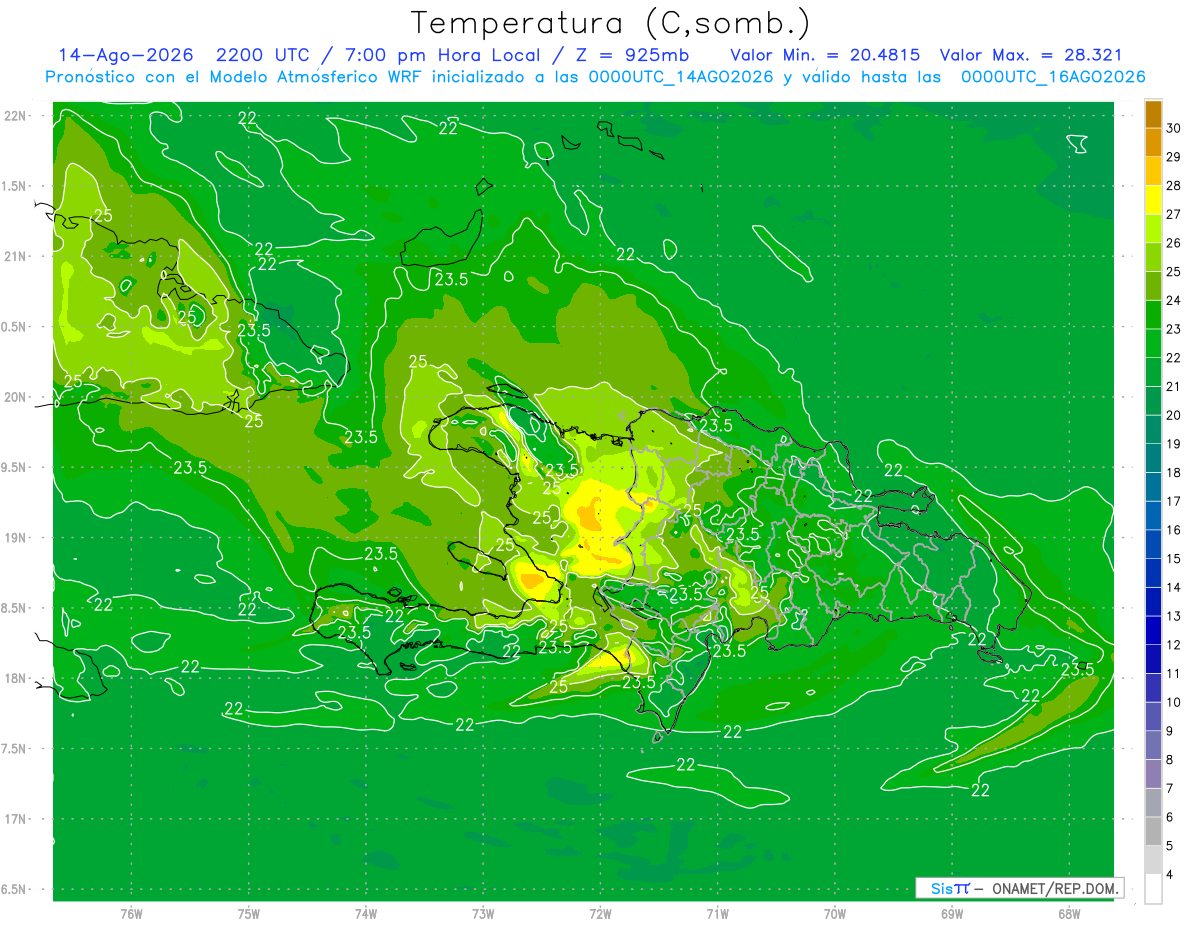
Task: Click the "68W" longitude axis label
Action: coord(1069,913)
